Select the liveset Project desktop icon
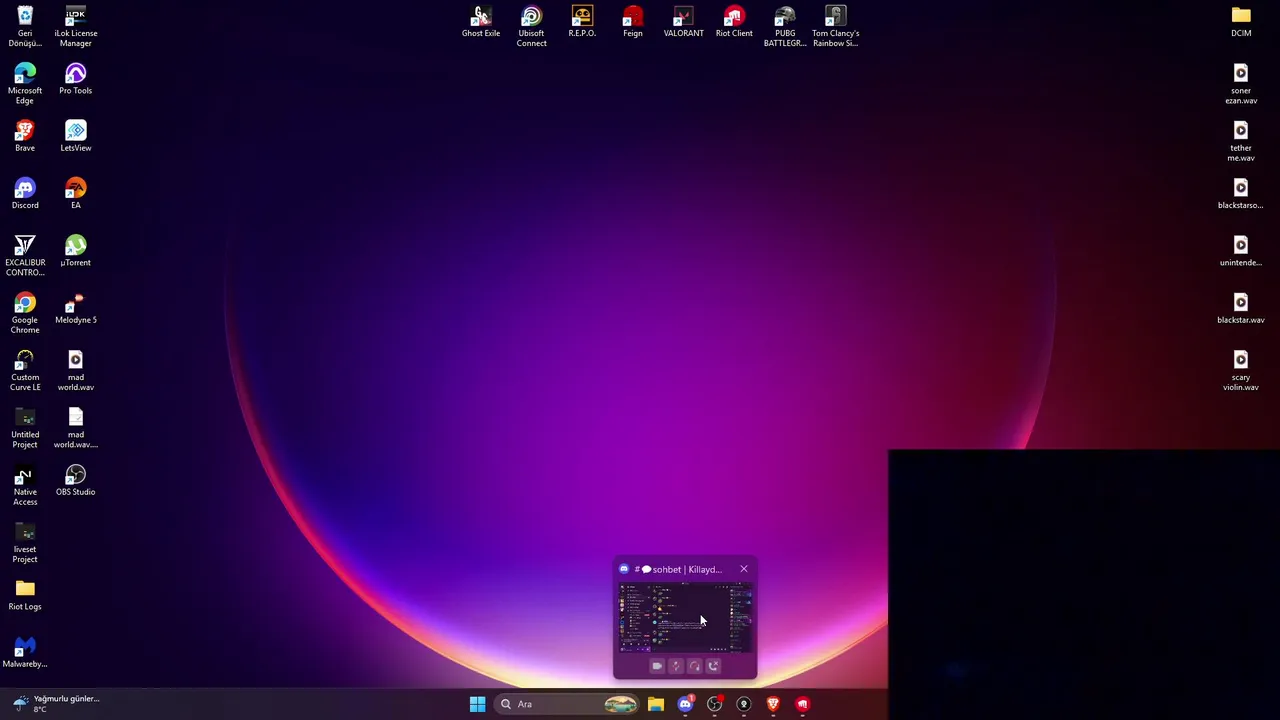 (x=25, y=543)
